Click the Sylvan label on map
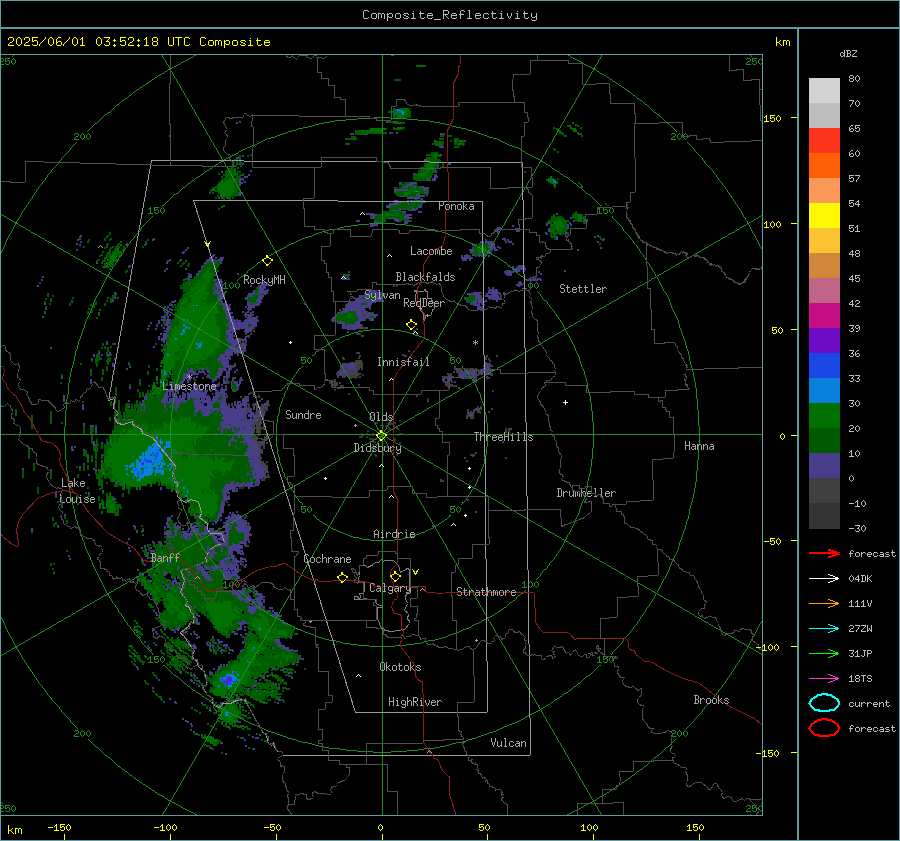The width and height of the screenshot is (900, 841). pos(382,295)
